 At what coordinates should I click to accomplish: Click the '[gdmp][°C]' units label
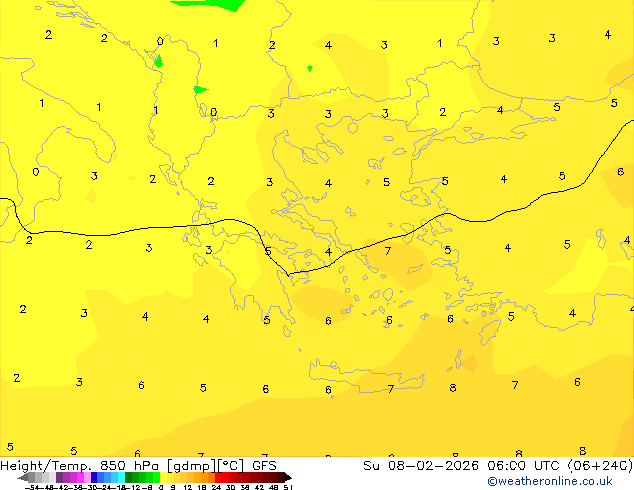tap(205, 466)
